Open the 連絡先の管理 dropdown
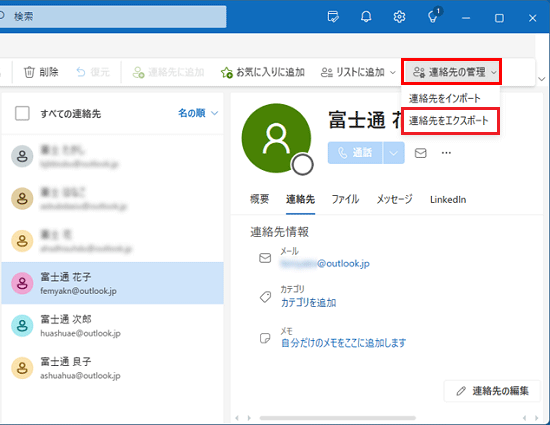Screen dimensions: 550x425 [451, 72]
